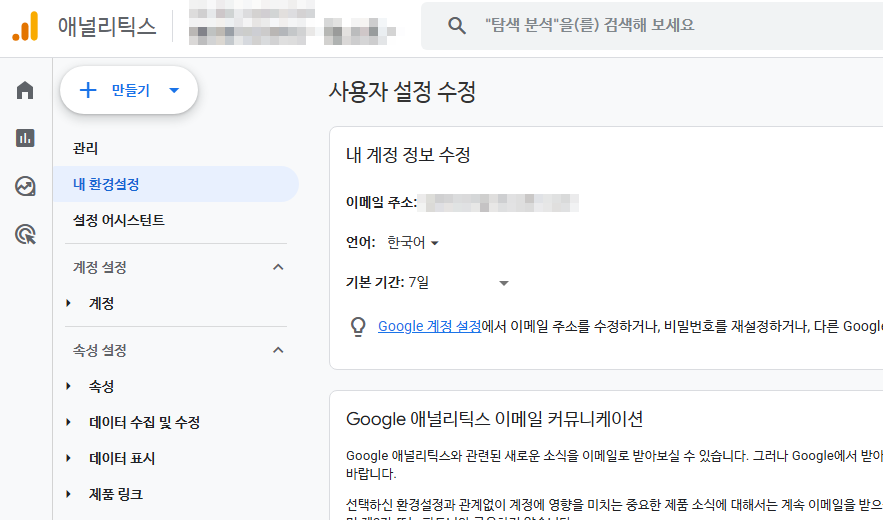Expand the 속성 tree arrow

pyautogui.click(x=68, y=386)
